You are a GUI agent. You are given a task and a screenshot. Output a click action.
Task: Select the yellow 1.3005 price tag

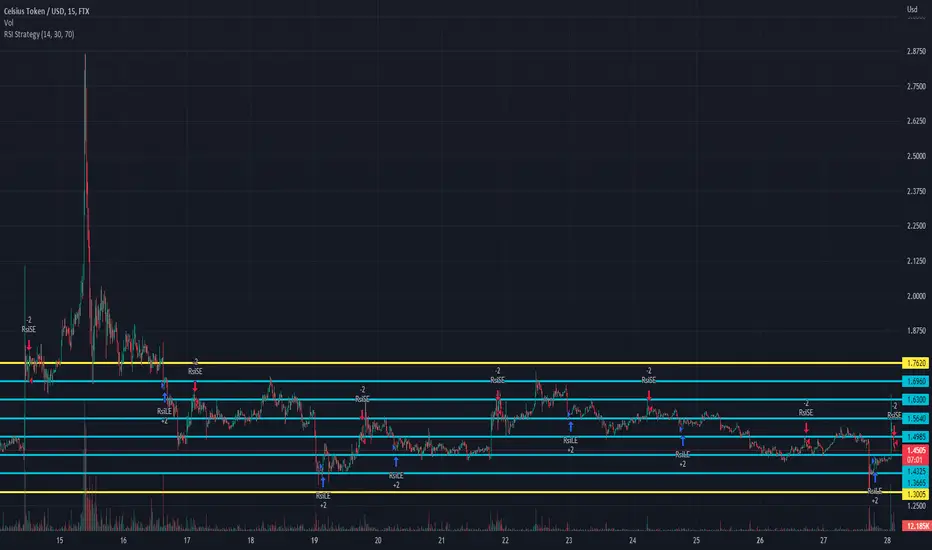coord(915,494)
